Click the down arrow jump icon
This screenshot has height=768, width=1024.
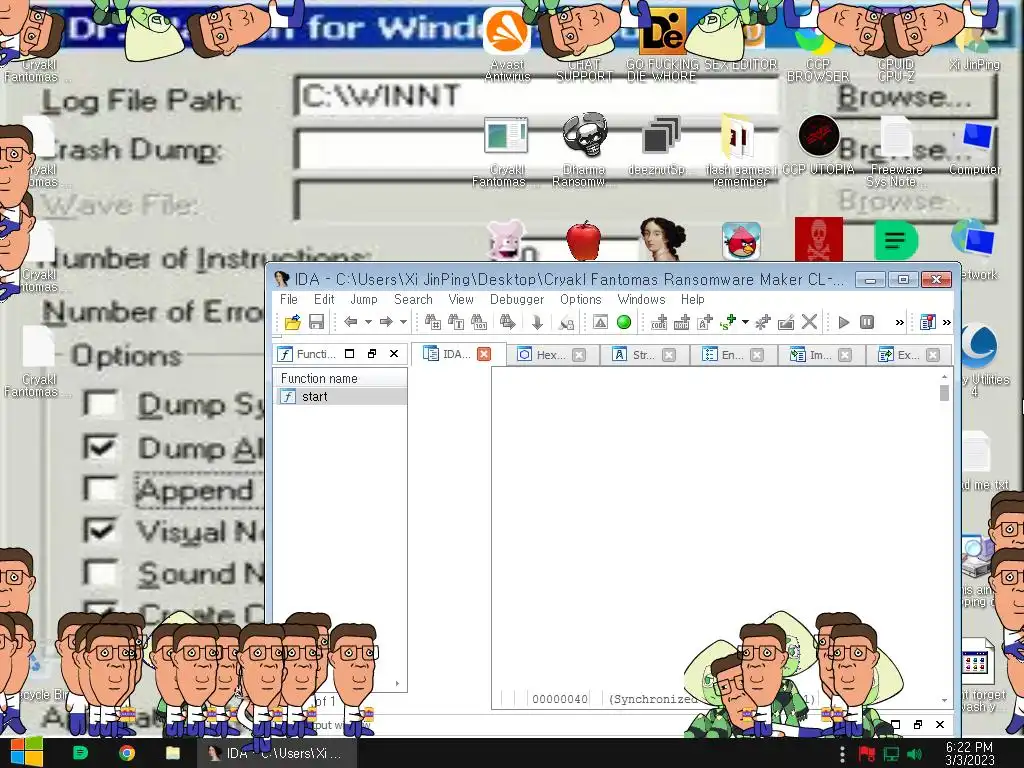pyautogui.click(x=537, y=322)
